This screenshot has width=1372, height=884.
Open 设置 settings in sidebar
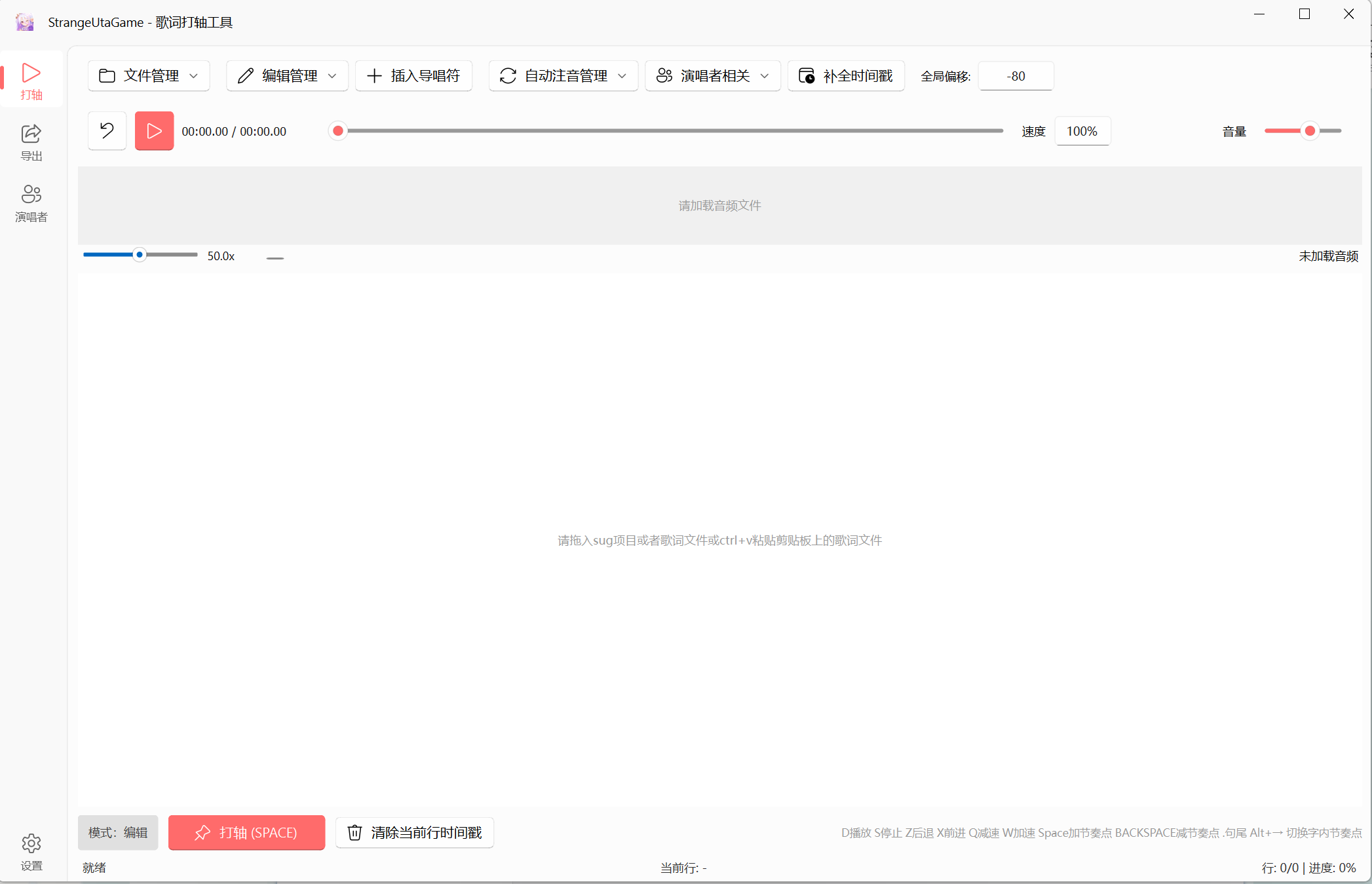(31, 852)
